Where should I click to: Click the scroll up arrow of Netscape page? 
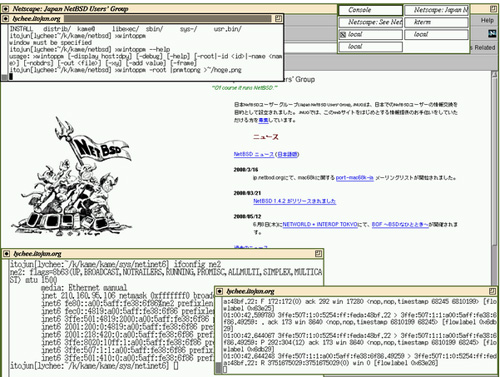pyautogui.click(x=494, y=75)
